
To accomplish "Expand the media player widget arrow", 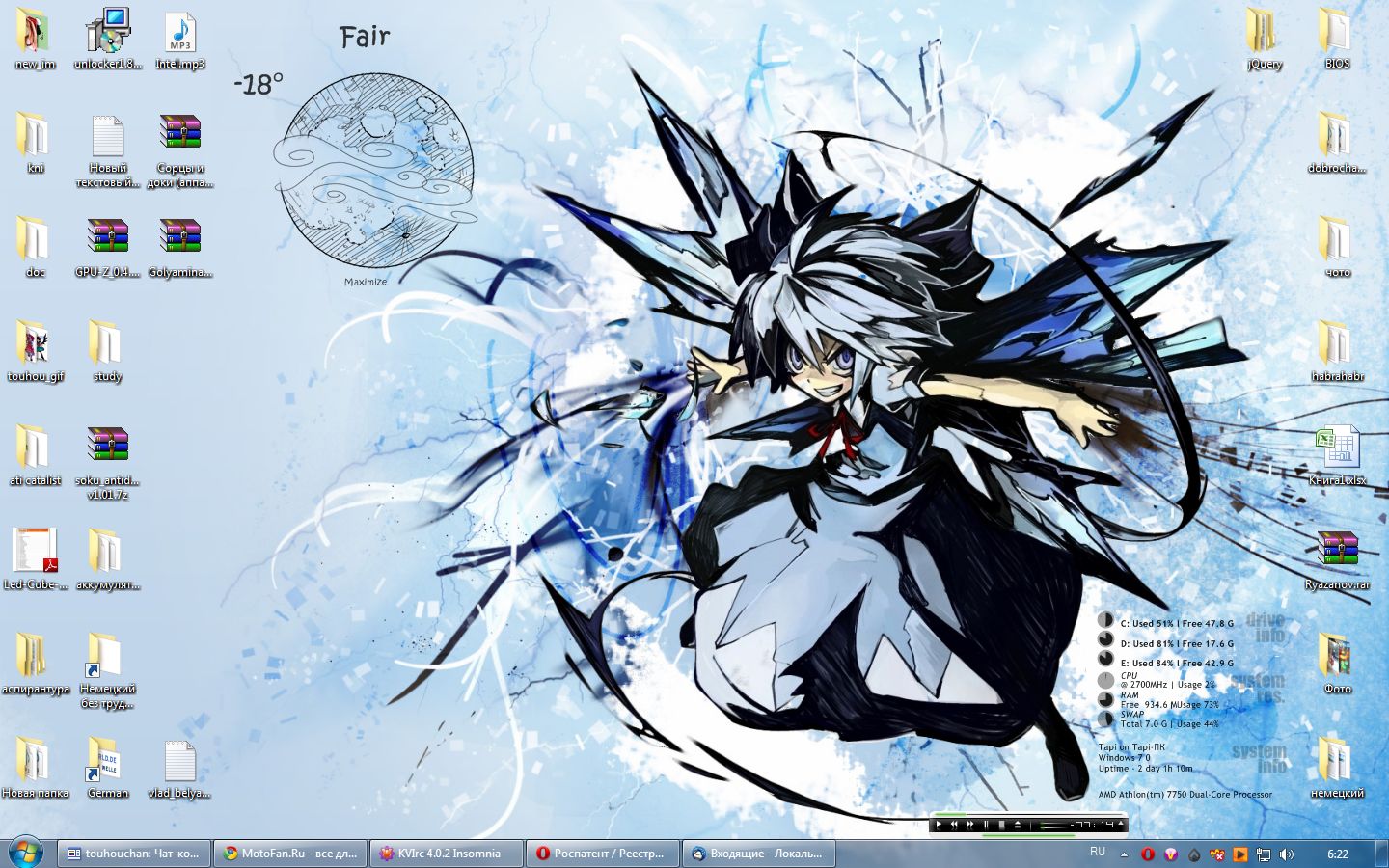I will (x=1121, y=823).
